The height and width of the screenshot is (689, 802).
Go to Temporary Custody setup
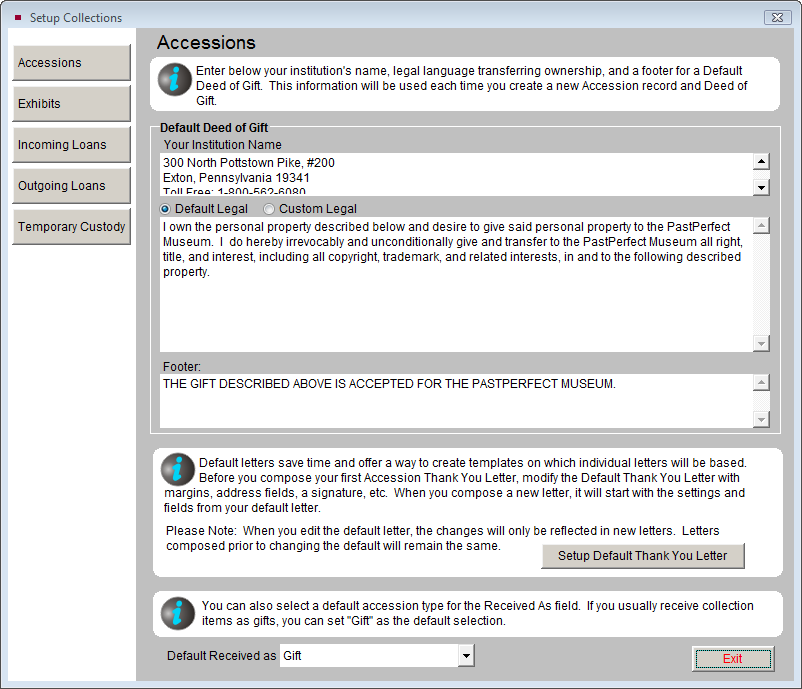[72, 227]
